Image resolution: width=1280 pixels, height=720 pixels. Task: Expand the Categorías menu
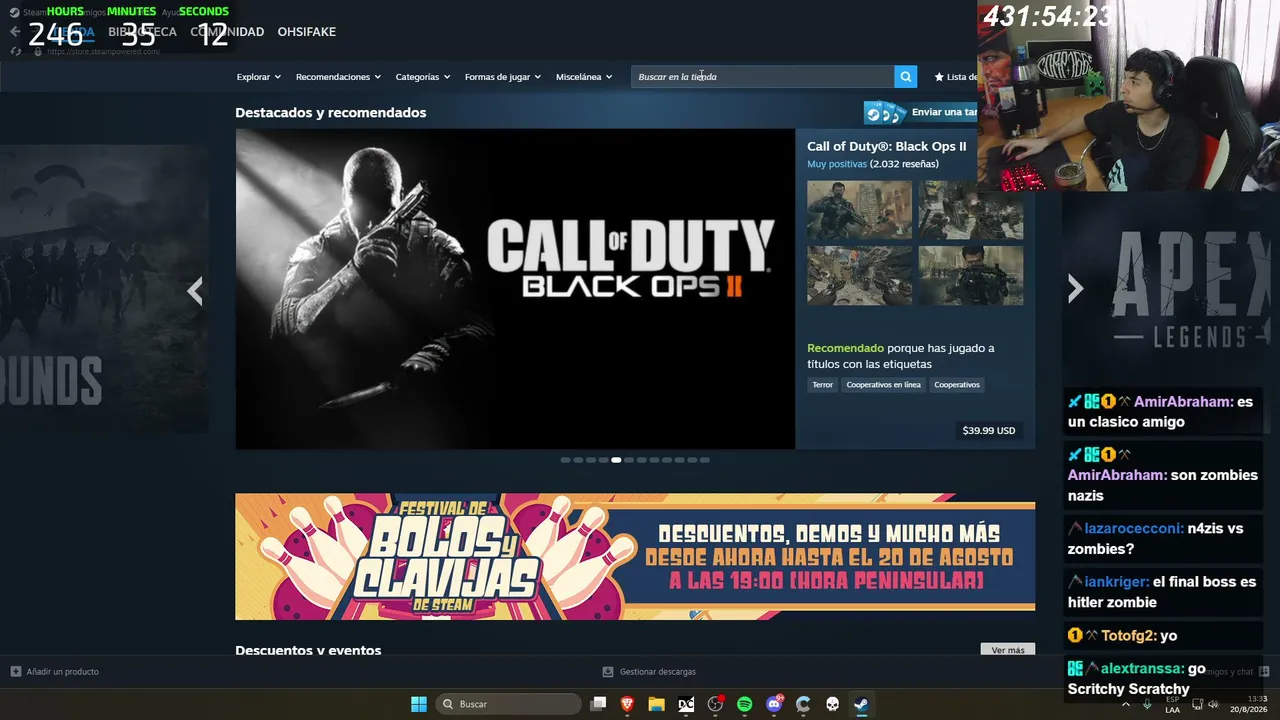coord(422,77)
